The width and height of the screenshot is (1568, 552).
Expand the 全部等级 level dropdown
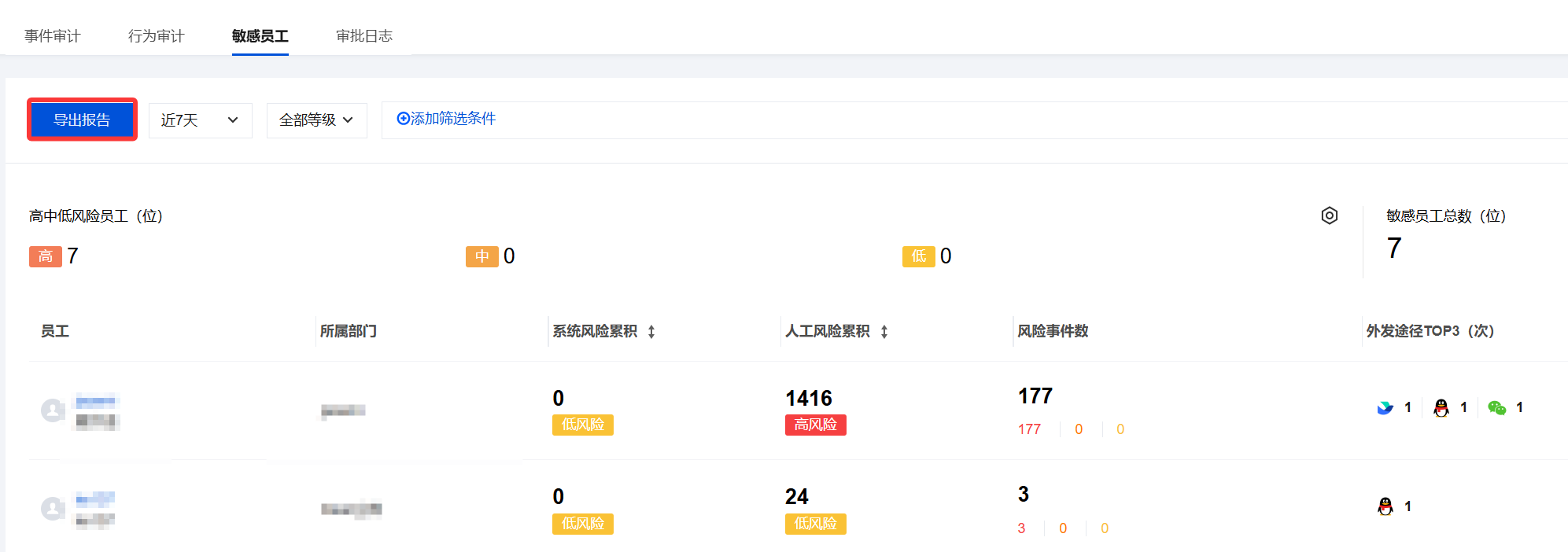pyautogui.click(x=316, y=120)
